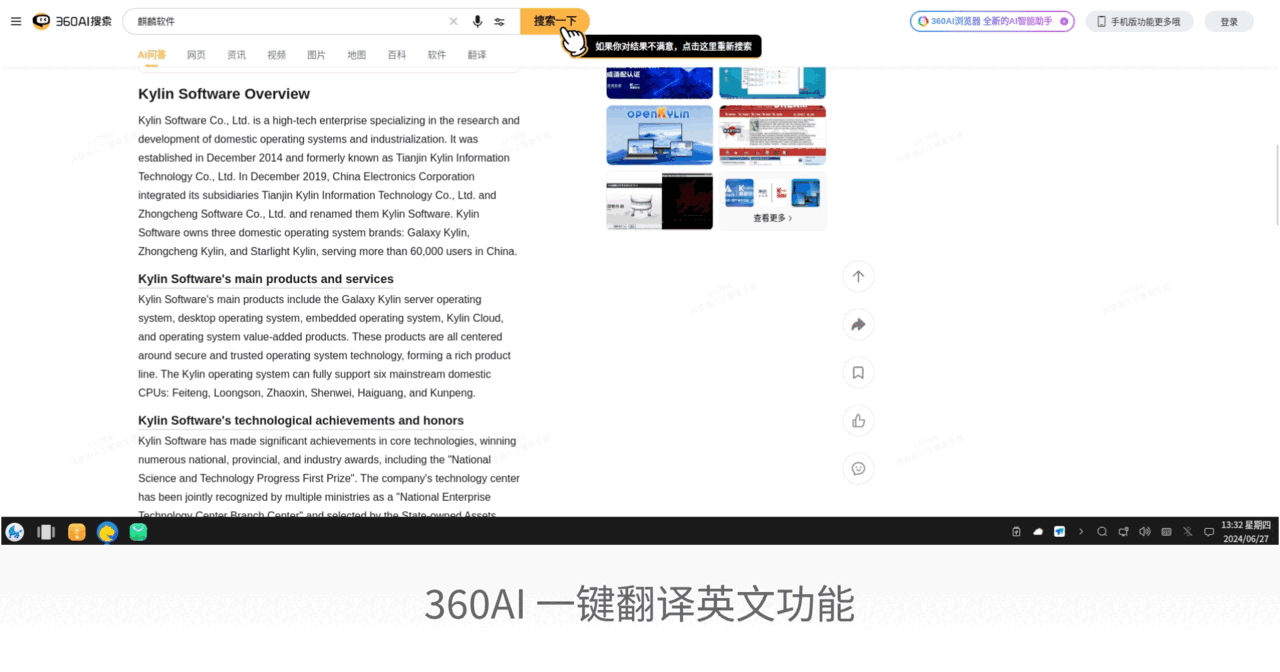This screenshot has height=672, width=1280.
Task: Open the hamburger menu at top left
Action: [x=16, y=21]
